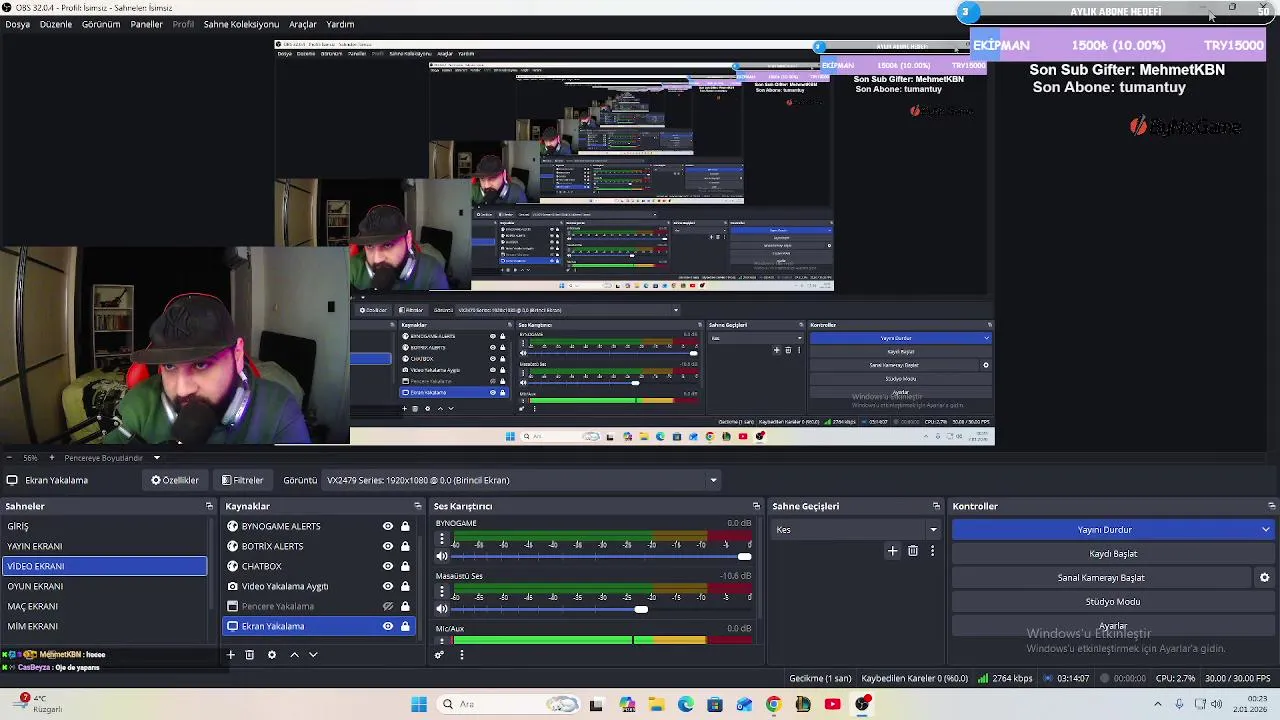This screenshot has height=720, width=1280.
Task: Toggle lock on Ekran Yakalama source
Action: pyautogui.click(x=405, y=626)
